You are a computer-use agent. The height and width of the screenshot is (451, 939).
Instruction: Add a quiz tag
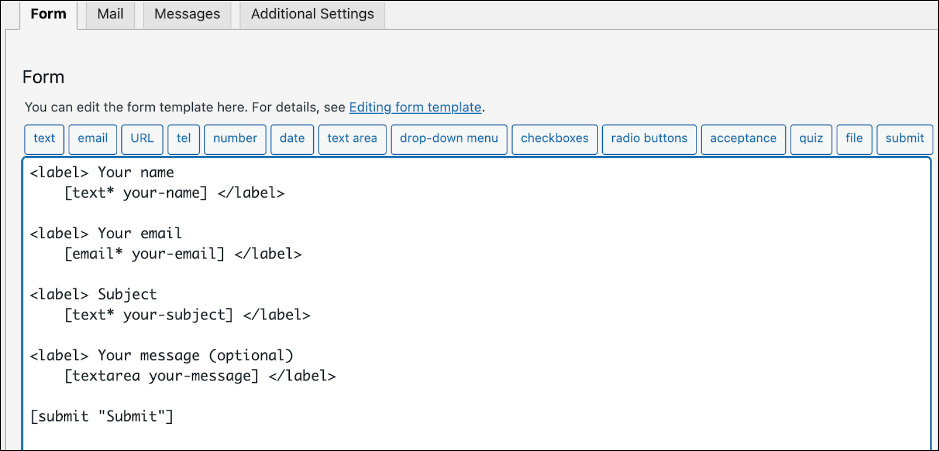pyautogui.click(x=810, y=139)
